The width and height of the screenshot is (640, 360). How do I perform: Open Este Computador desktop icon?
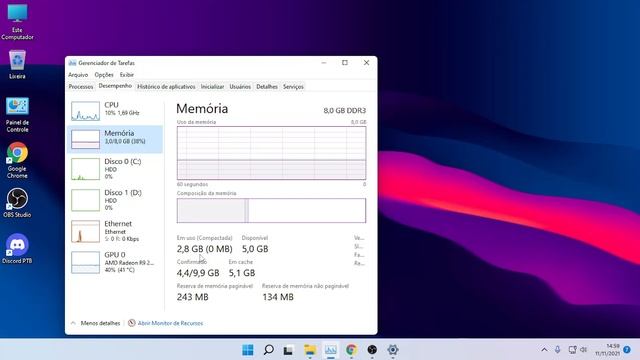tap(17, 22)
